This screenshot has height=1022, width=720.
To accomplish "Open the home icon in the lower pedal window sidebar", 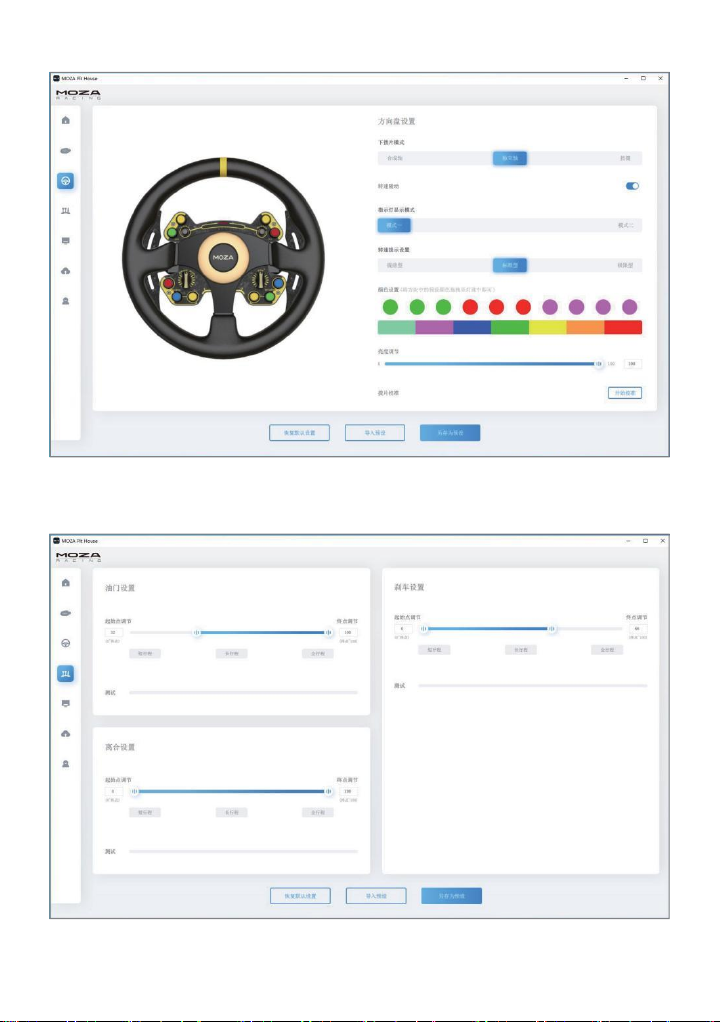I will coord(66,583).
